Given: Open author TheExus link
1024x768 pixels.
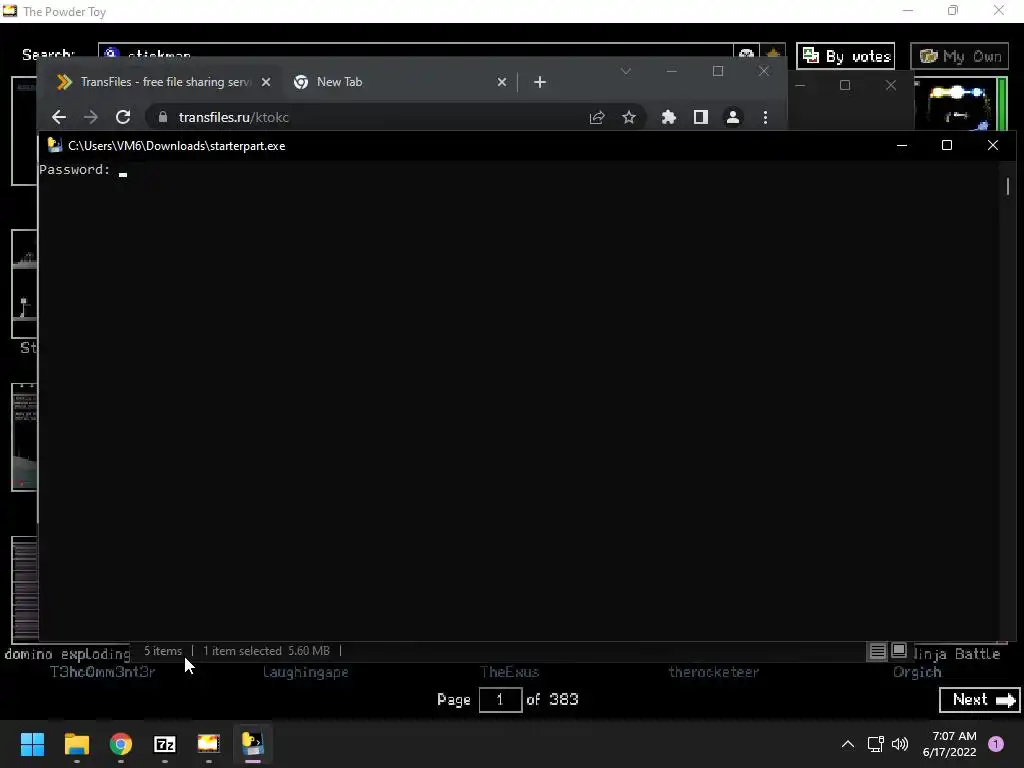Looking at the screenshot, I should coord(509,673).
